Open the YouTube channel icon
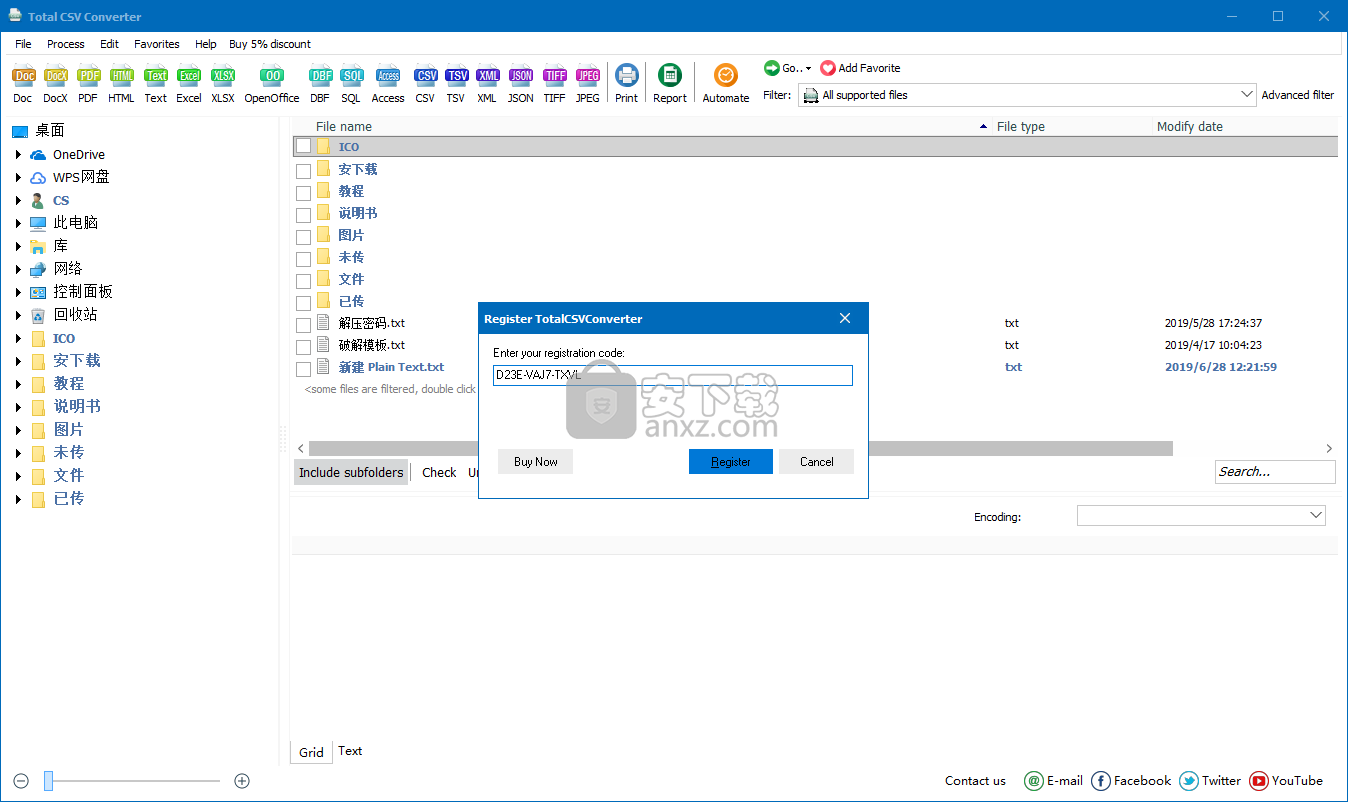The width and height of the screenshot is (1348, 802). coord(1259,781)
